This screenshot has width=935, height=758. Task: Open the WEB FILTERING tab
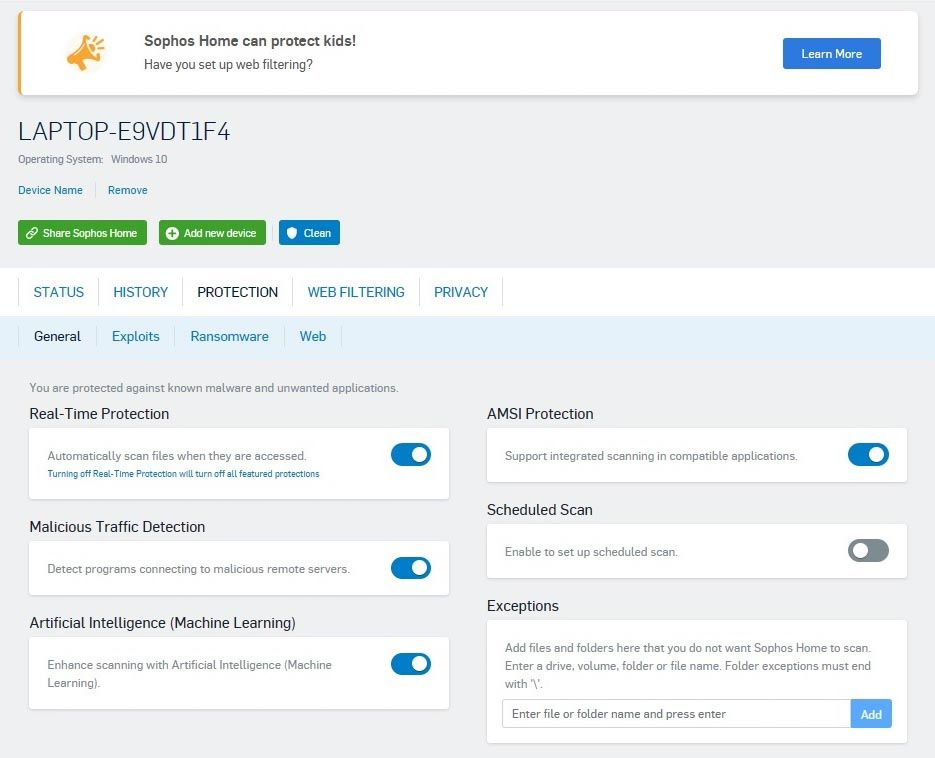click(356, 292)
